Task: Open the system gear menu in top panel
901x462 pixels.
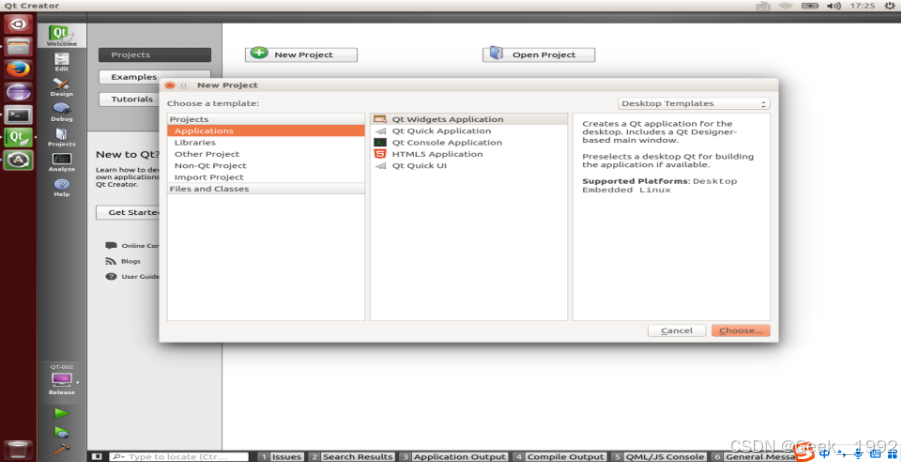Action: click(890, 6)
